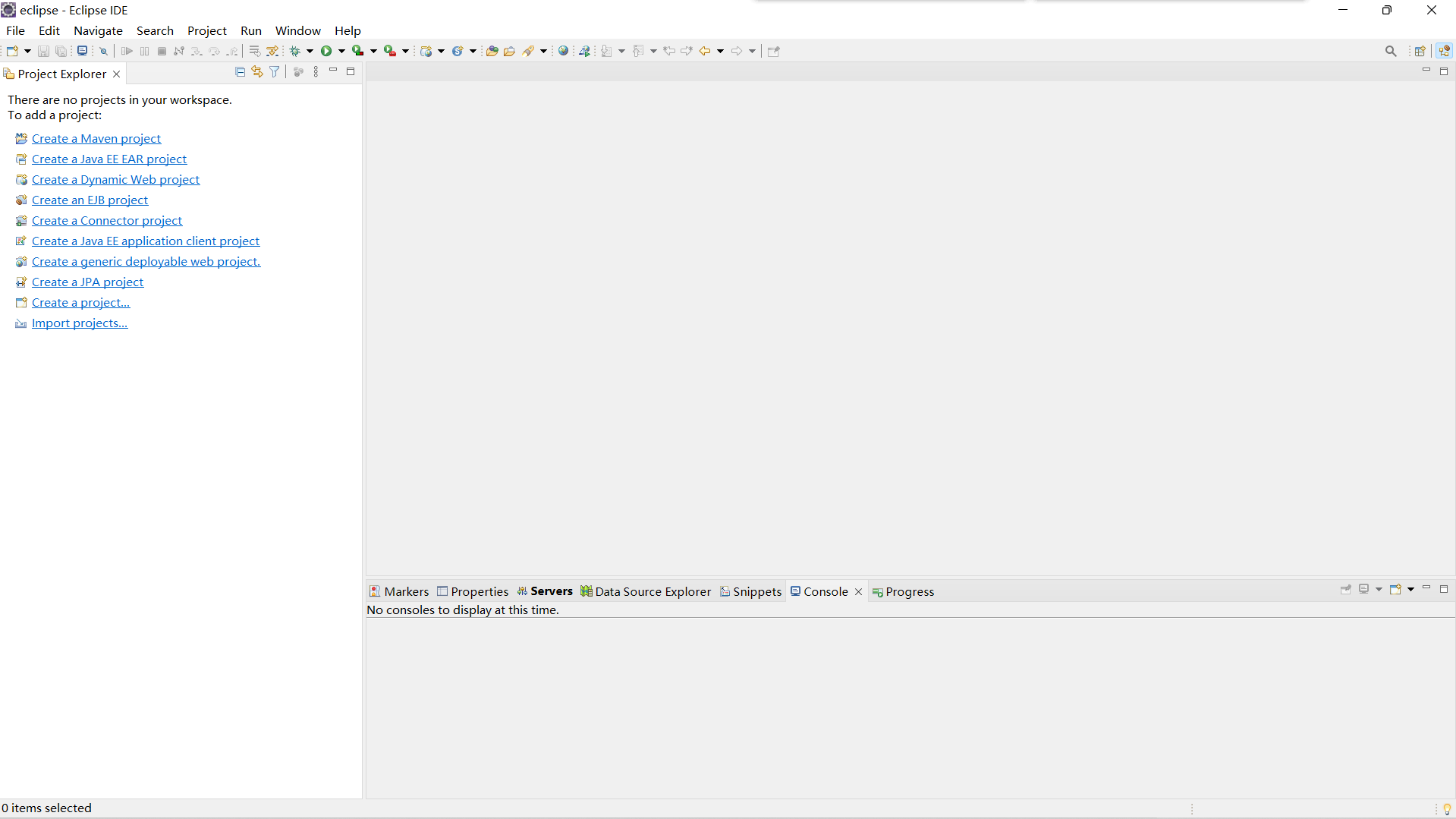Screen dimensions: 1456x819
Task: Expand the Back history dropdown arrow
Action: [x=720, y=51]
